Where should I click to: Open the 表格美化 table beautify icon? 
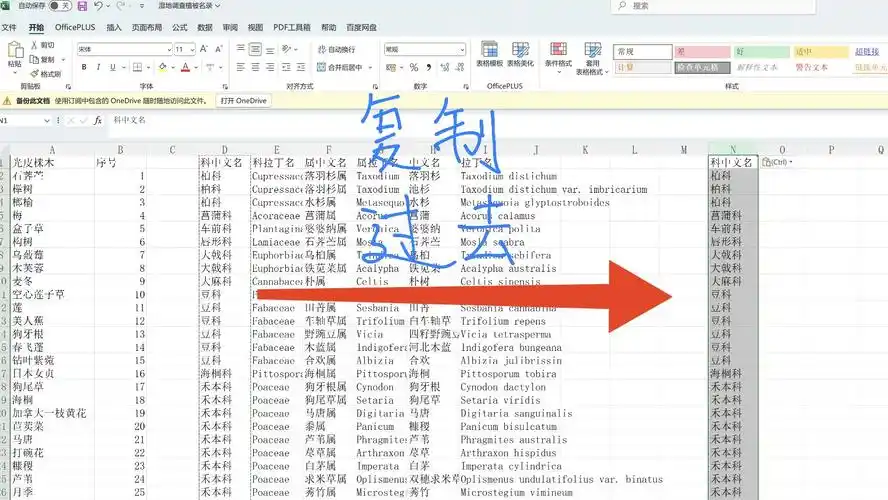coord(520,49)
